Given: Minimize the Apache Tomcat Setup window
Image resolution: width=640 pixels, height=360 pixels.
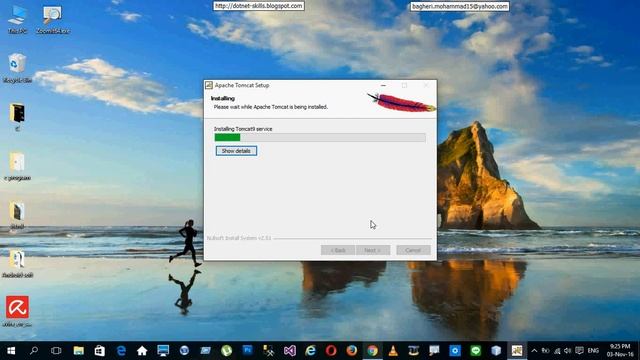Looking at the screenshot, I should tap(383, 85).
